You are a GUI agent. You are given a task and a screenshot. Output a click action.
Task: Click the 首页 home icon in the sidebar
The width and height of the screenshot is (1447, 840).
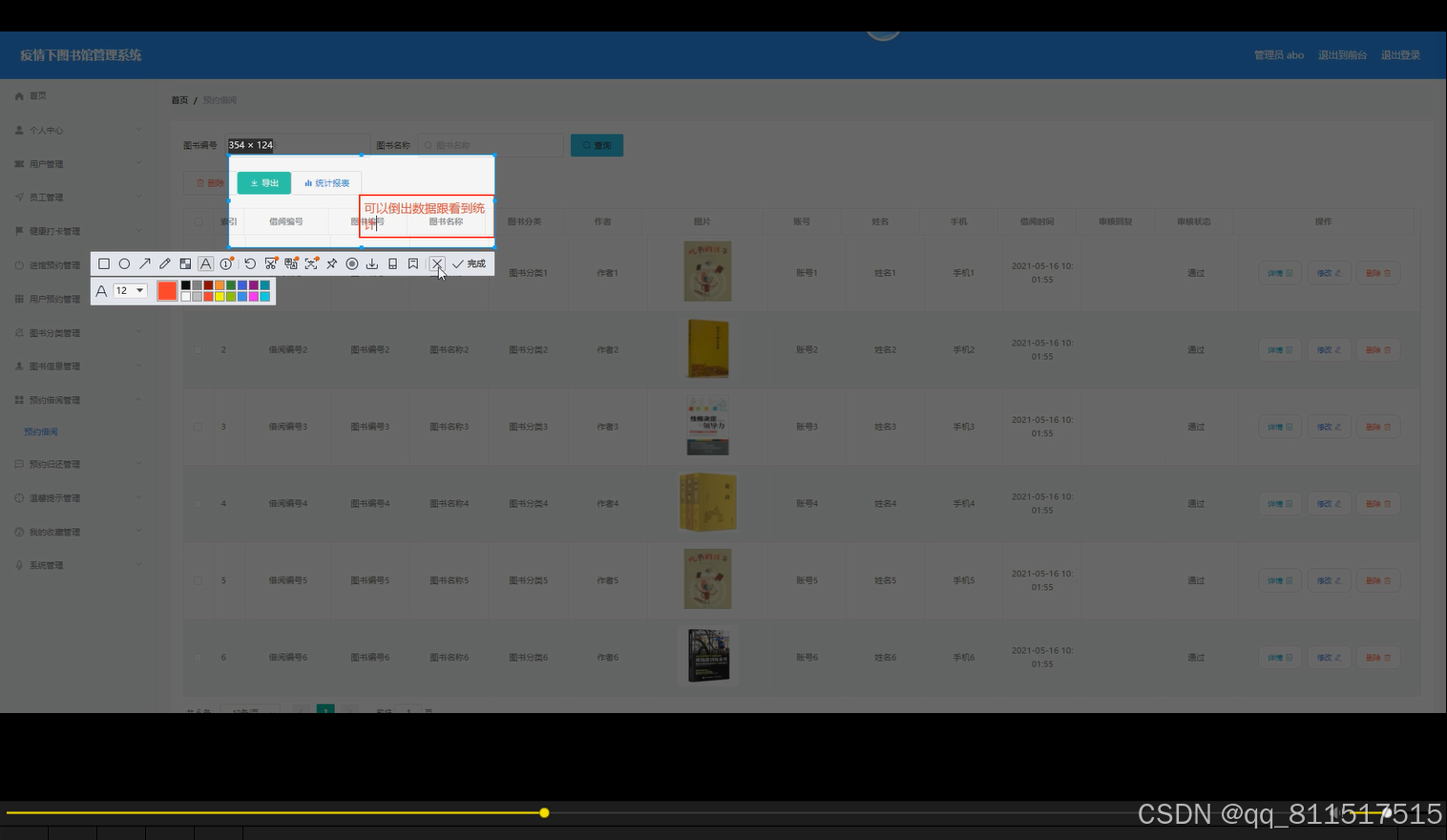tap(19, 95)
